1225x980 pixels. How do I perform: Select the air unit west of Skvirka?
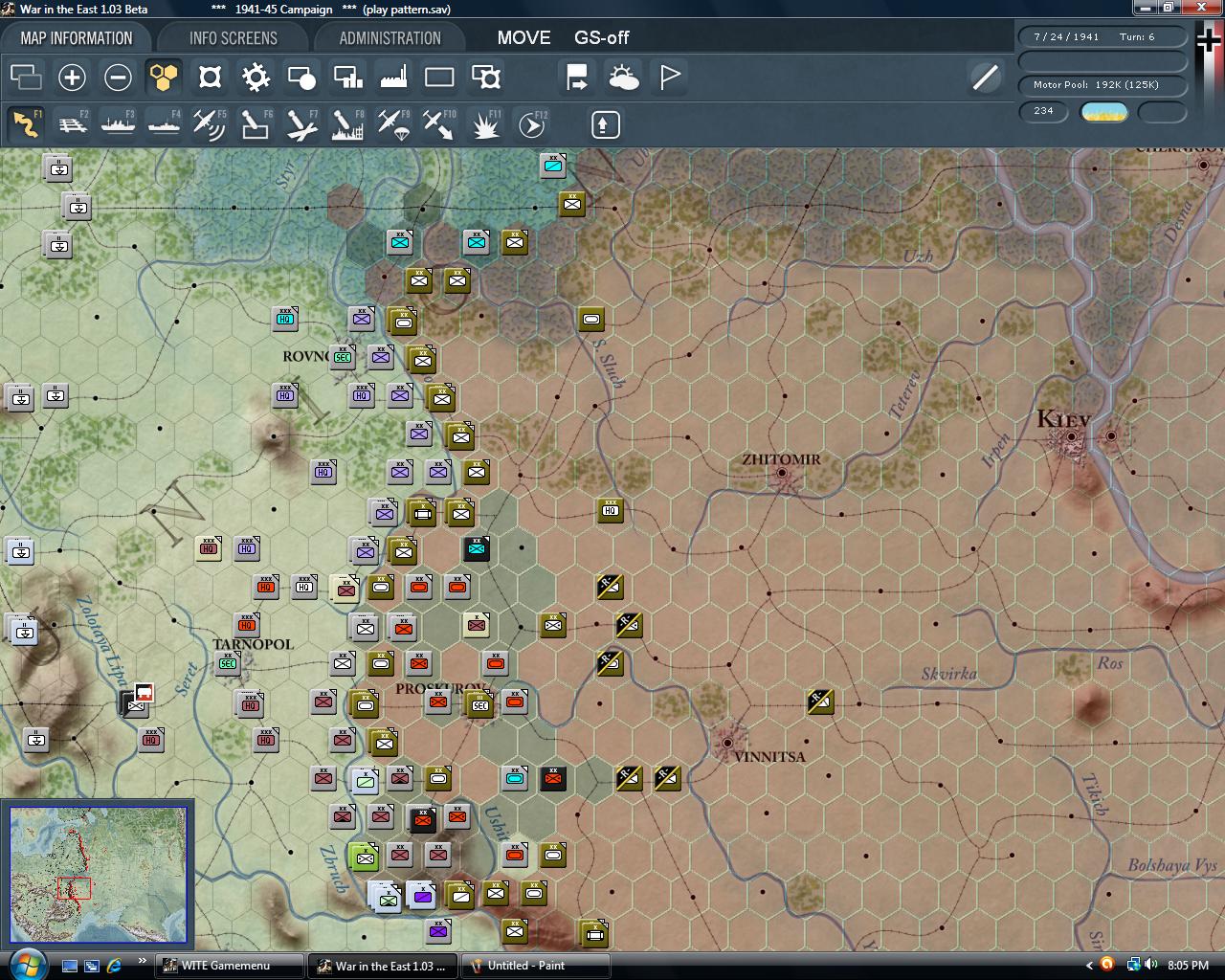pyautogui.click(x=820, y=702)
